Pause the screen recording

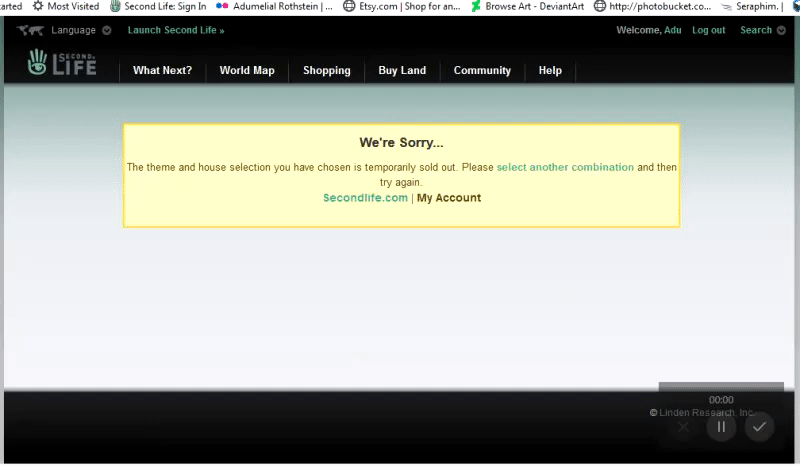pyautogui.click(x=721, y=427)
